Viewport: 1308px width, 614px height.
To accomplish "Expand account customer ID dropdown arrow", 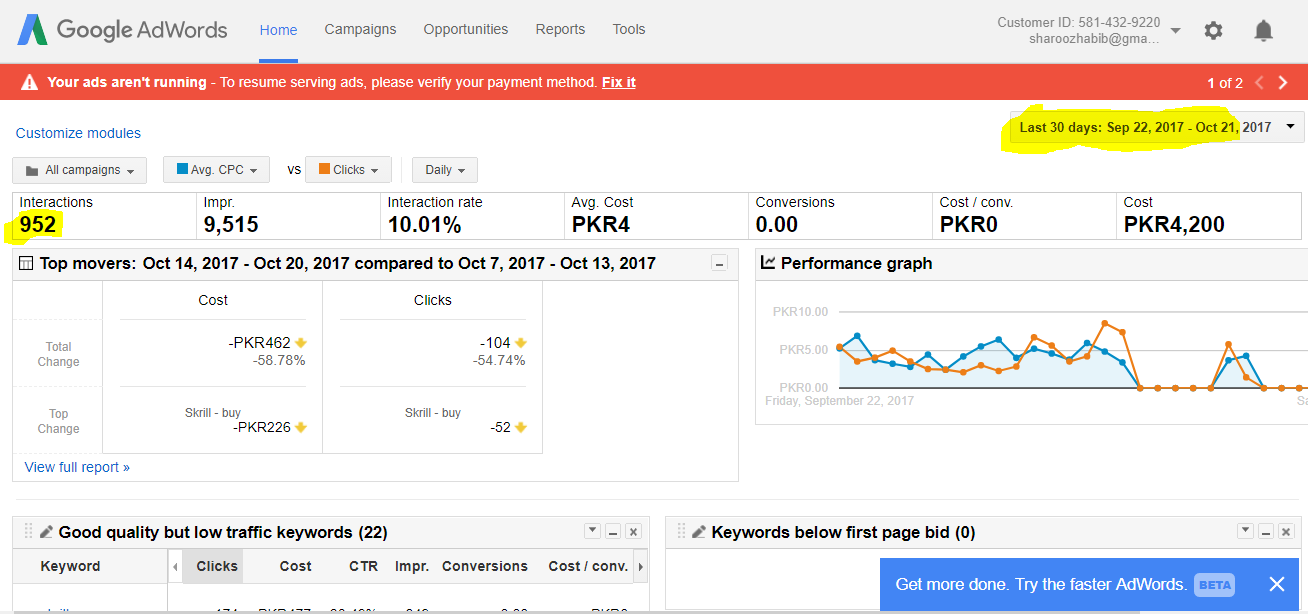I will point(1176,31).
